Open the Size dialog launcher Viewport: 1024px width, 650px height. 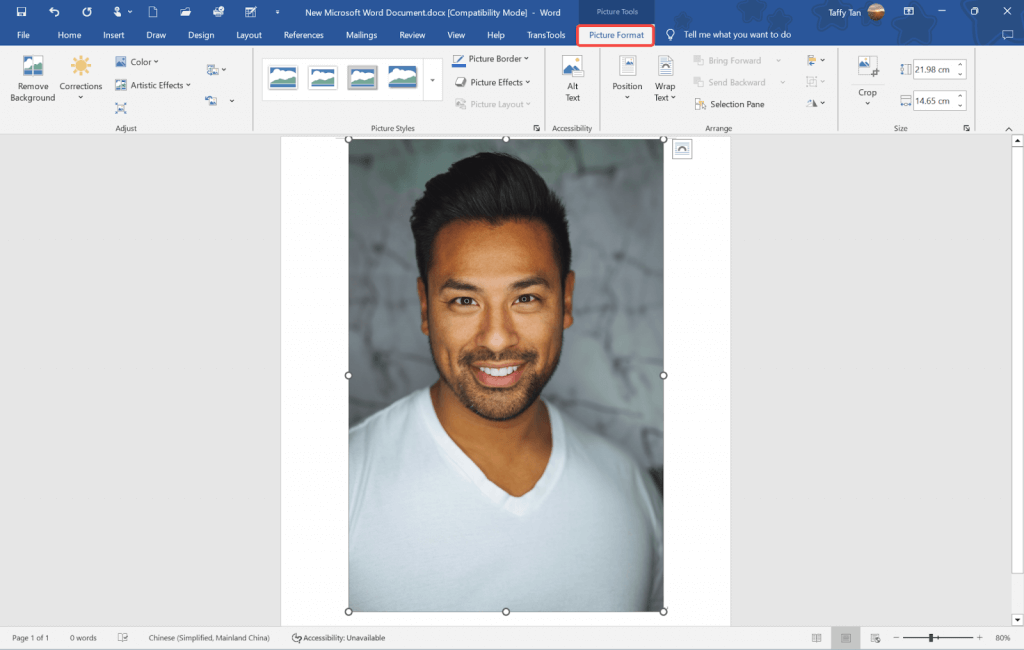pos(967,128)
